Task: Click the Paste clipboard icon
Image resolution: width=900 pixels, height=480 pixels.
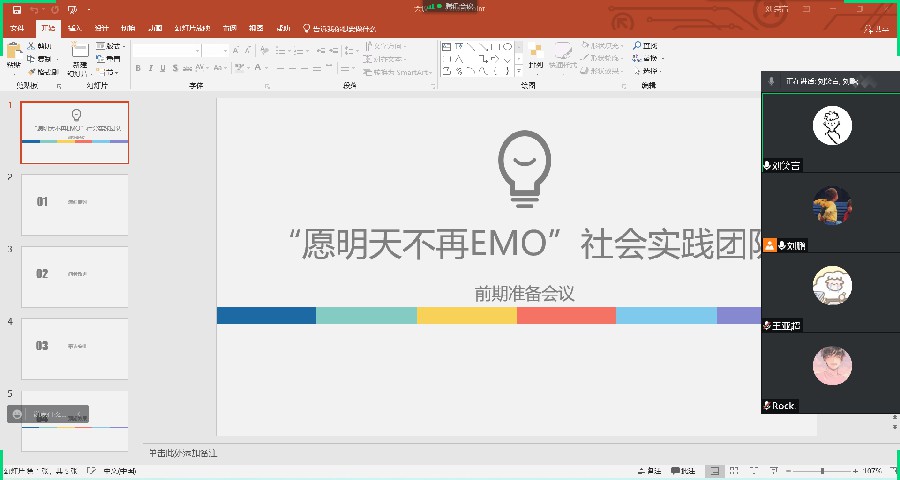Action: tap(14, 52)
